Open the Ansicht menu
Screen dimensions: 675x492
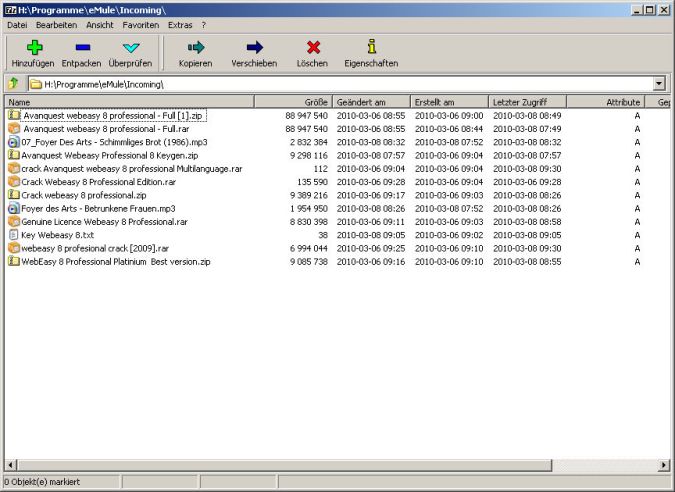coord(99,25)
